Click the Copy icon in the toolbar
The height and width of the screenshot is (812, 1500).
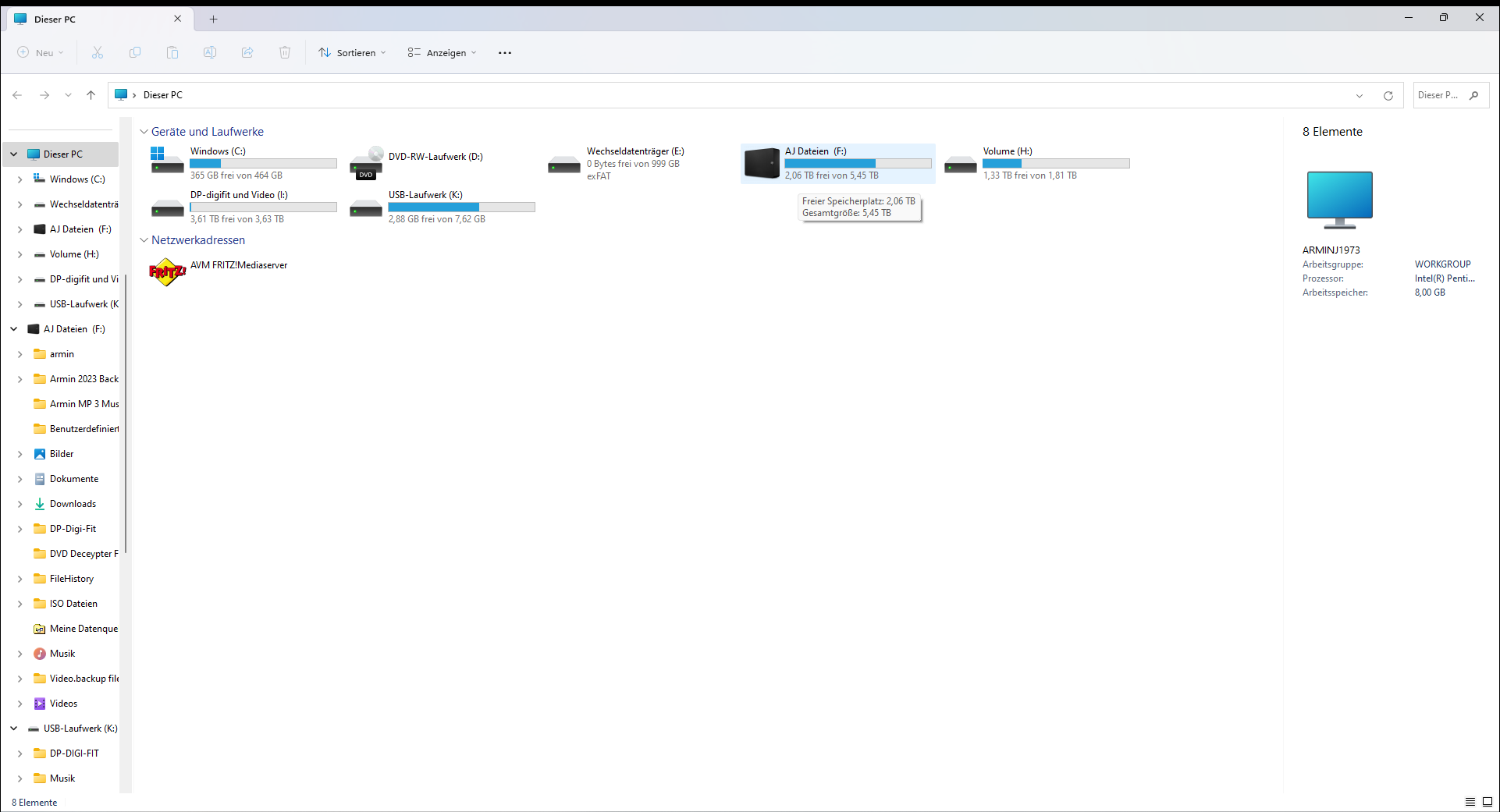click(x=134, y=52)
